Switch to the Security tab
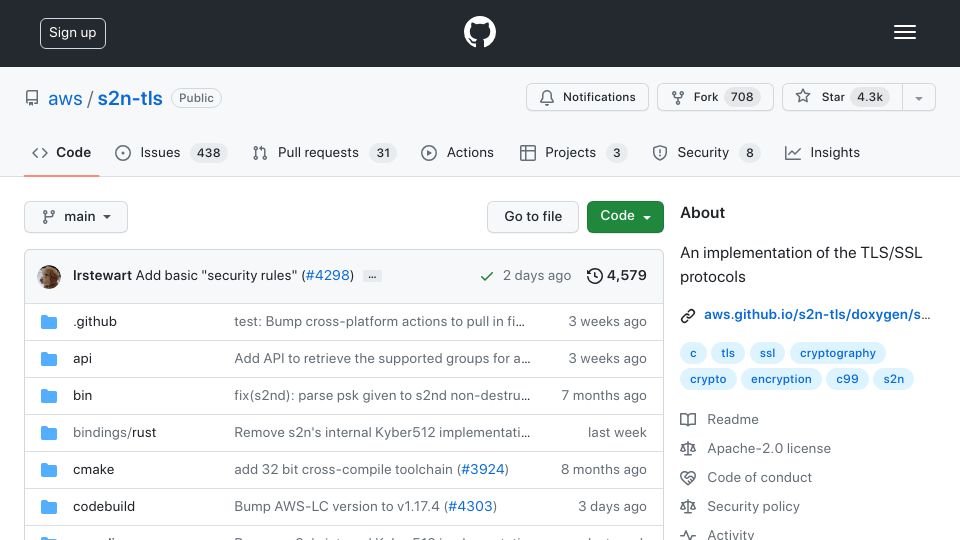The height and width of the screenshot is (540, 960). click(706, 152)
